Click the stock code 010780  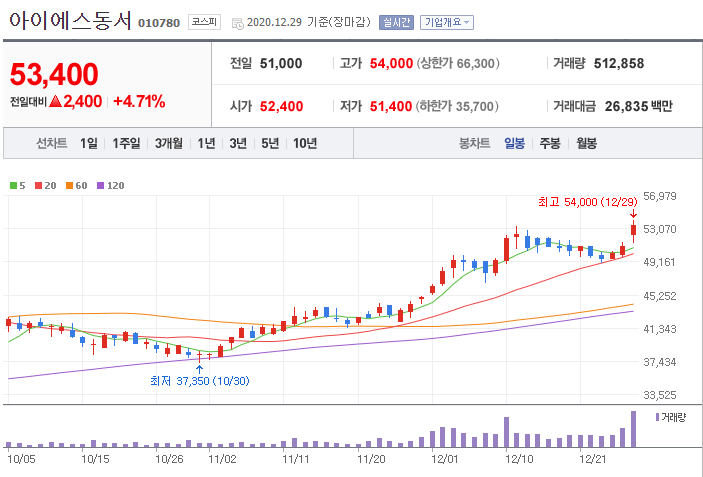[x=159, y=23]
